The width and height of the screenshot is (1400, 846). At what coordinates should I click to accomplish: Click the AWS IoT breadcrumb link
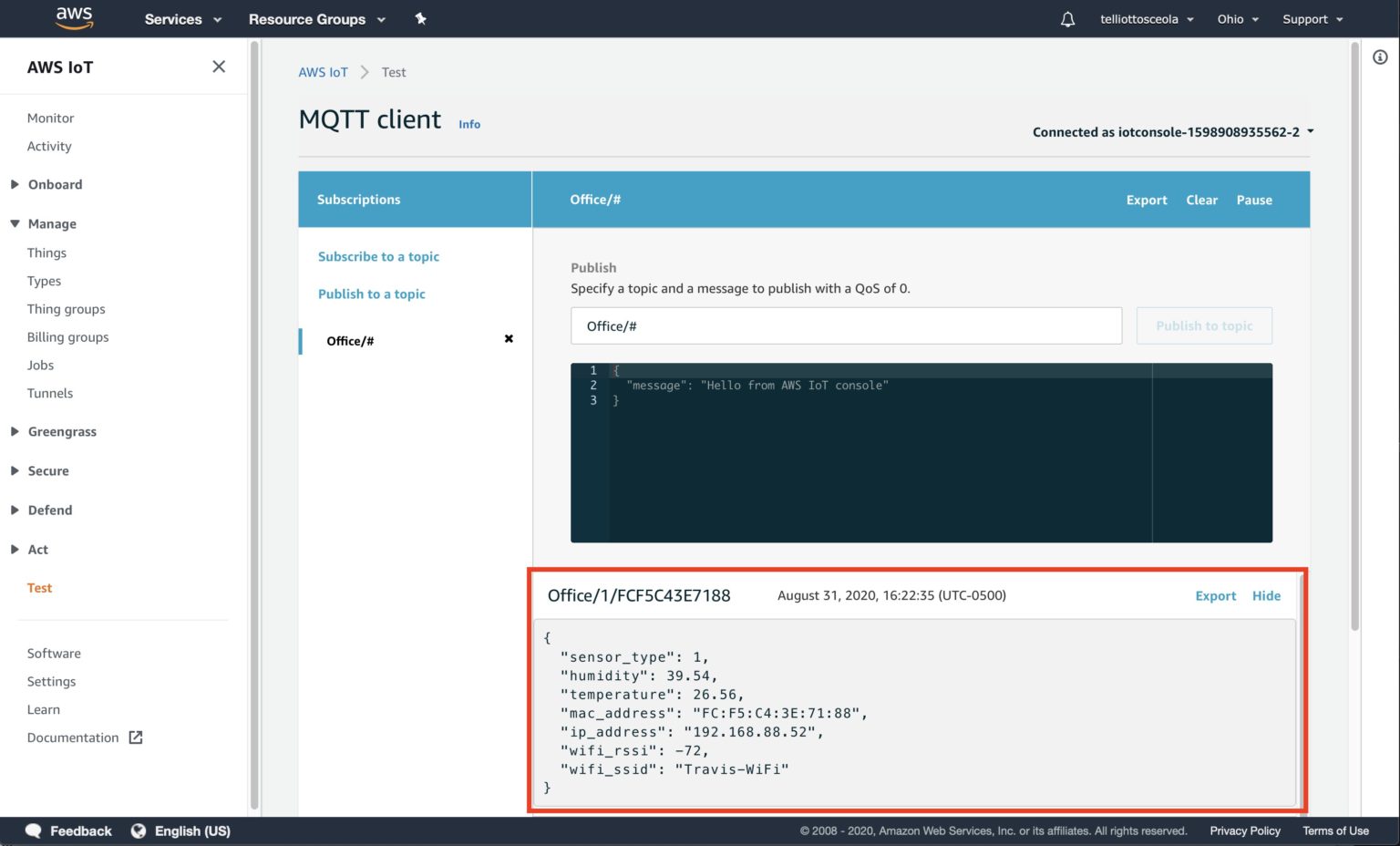tap(323, 72)
